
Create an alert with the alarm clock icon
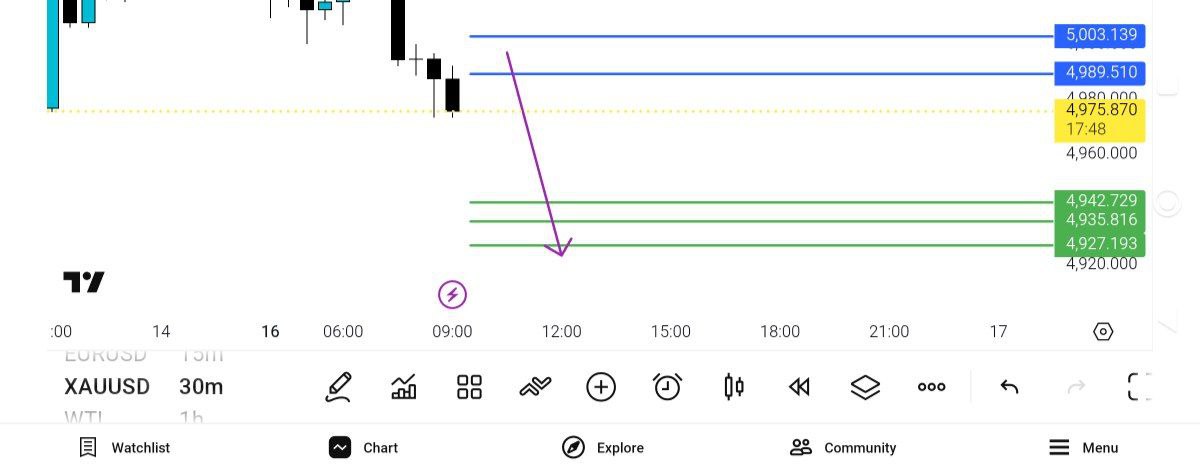[x=667, y=387]
